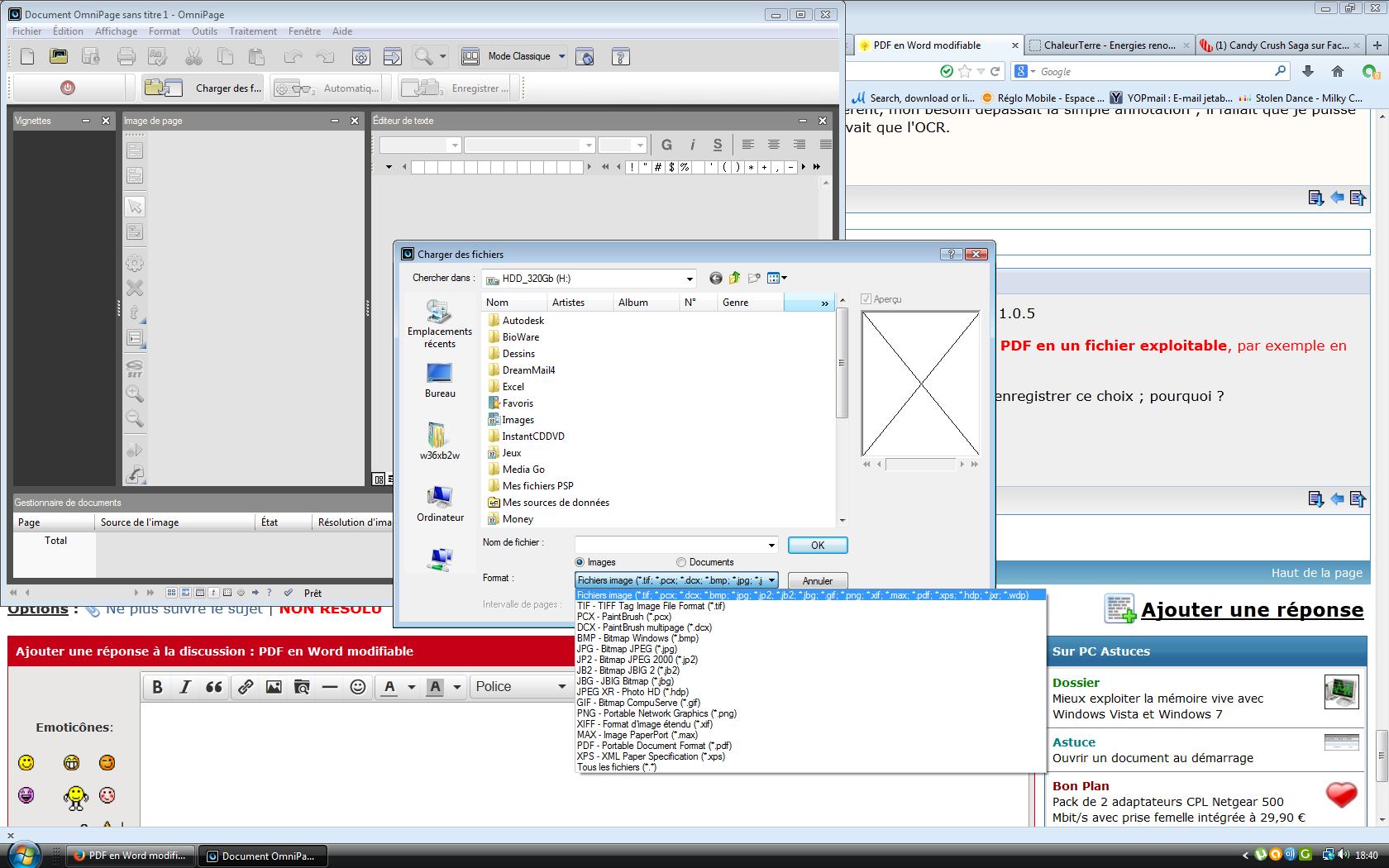Click the red Start power button in OmniPage
Screen dimensions: 1389x868
(x=68, y=88)
